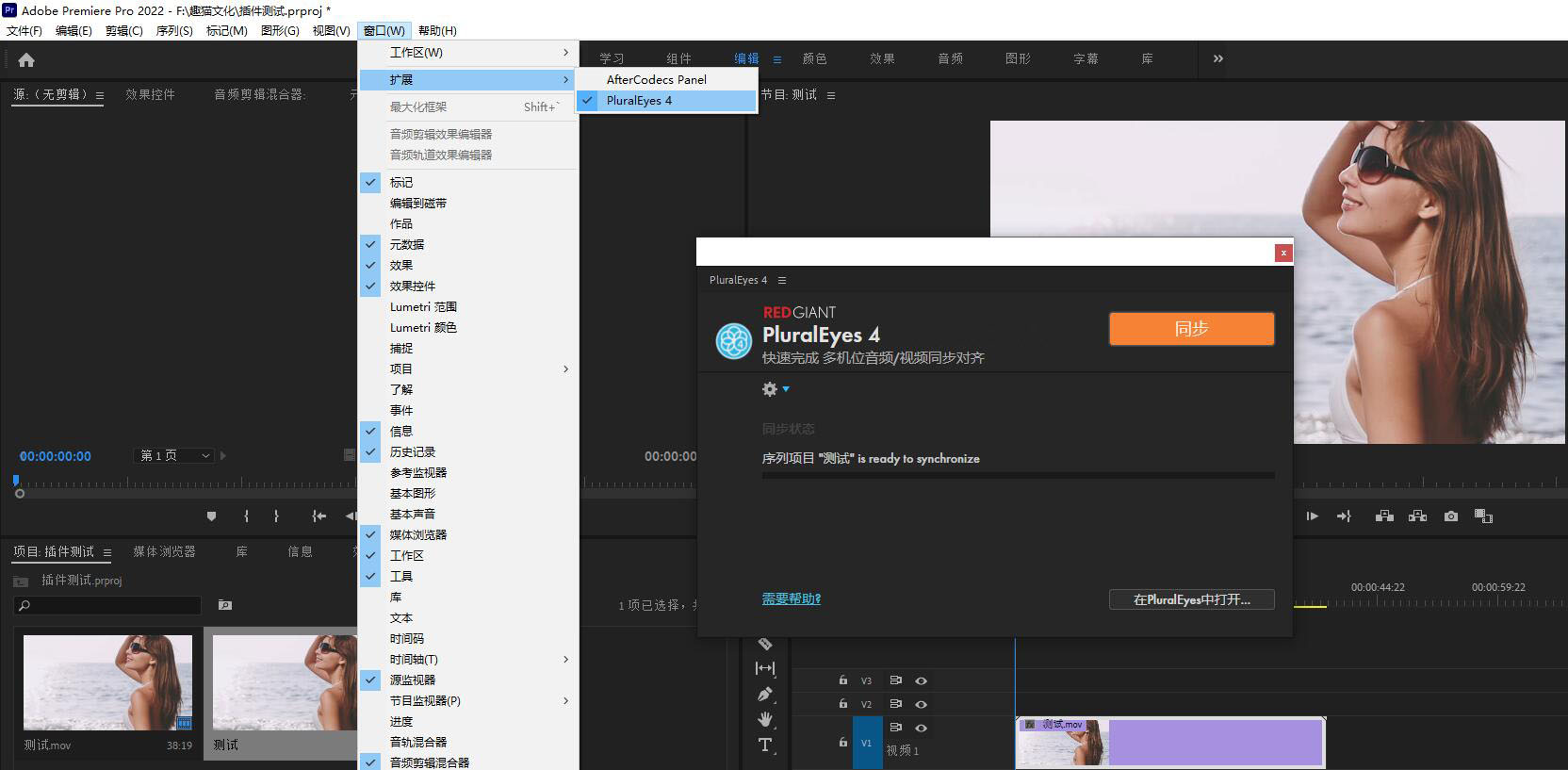Click Add Marker in source monitor
The width and height of the screenshot is (1568, 770).
[211, 516]
